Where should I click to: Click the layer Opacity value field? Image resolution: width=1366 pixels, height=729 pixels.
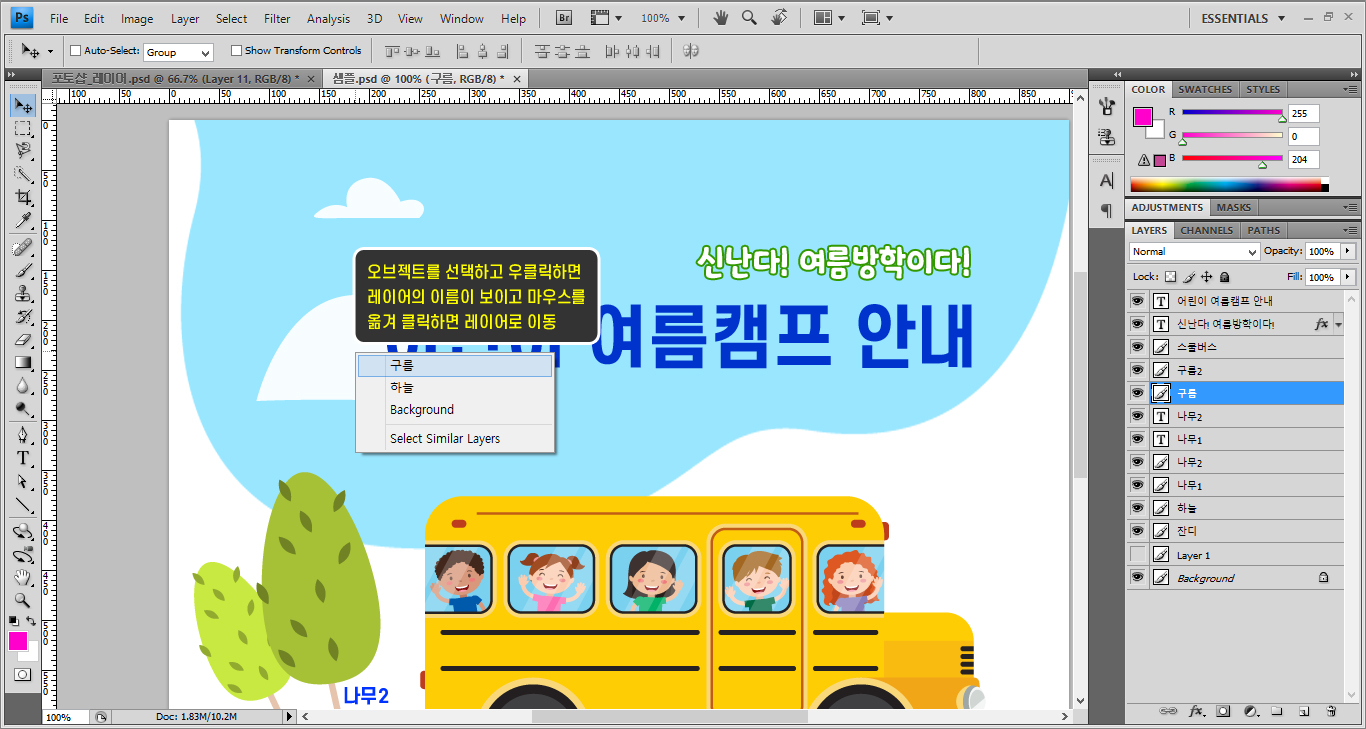(x=1322, y=252)
